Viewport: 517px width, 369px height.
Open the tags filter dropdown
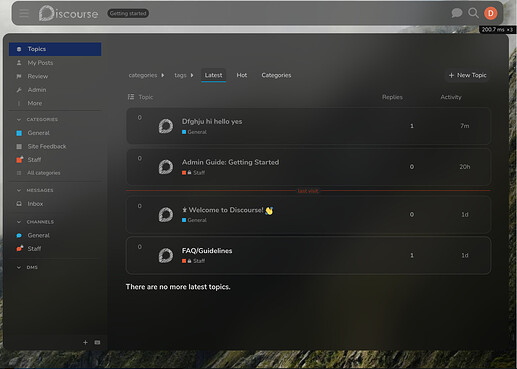click(184, 75)
